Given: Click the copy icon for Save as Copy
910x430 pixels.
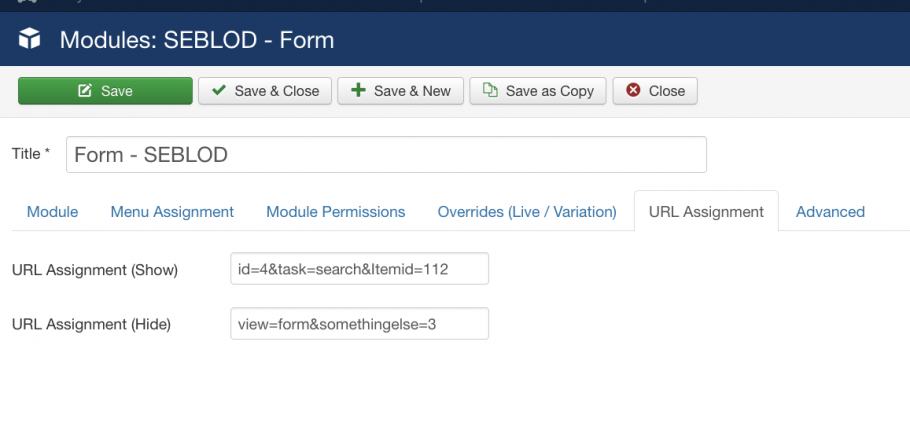Looking at the screenshot, I should tap(490, 90).
